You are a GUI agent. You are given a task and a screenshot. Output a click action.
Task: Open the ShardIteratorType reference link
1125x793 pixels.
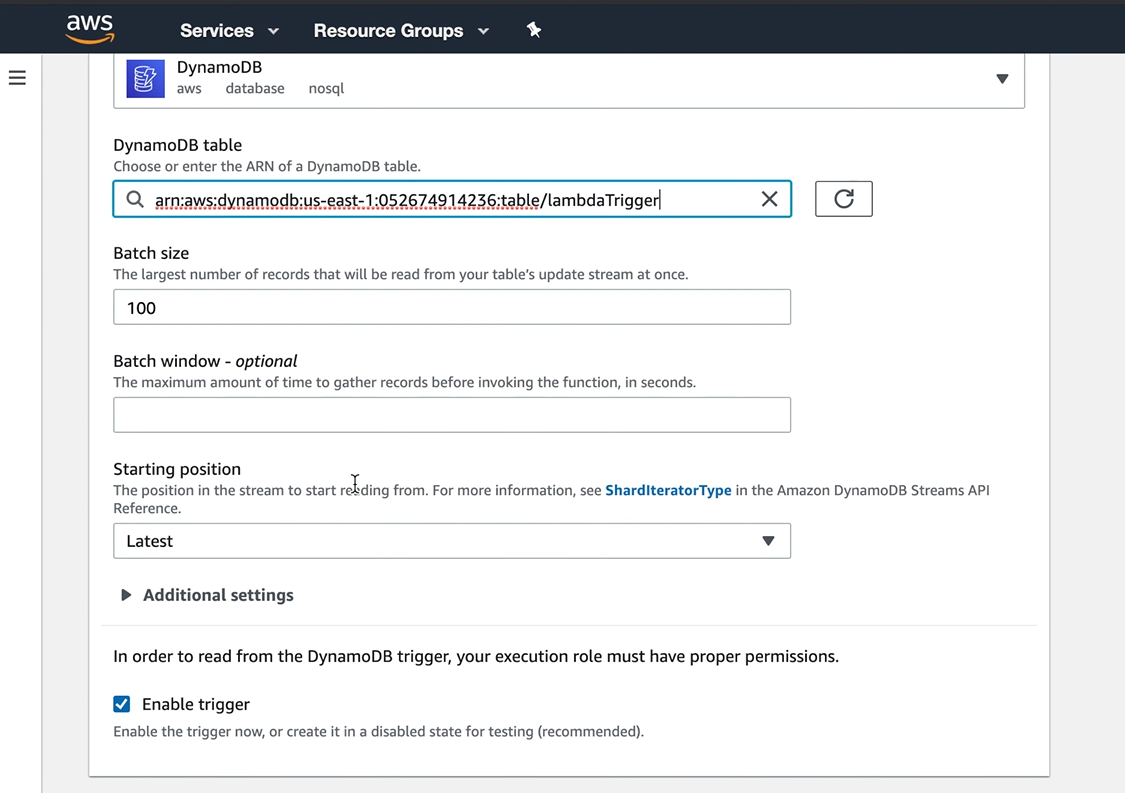point(668,490)
